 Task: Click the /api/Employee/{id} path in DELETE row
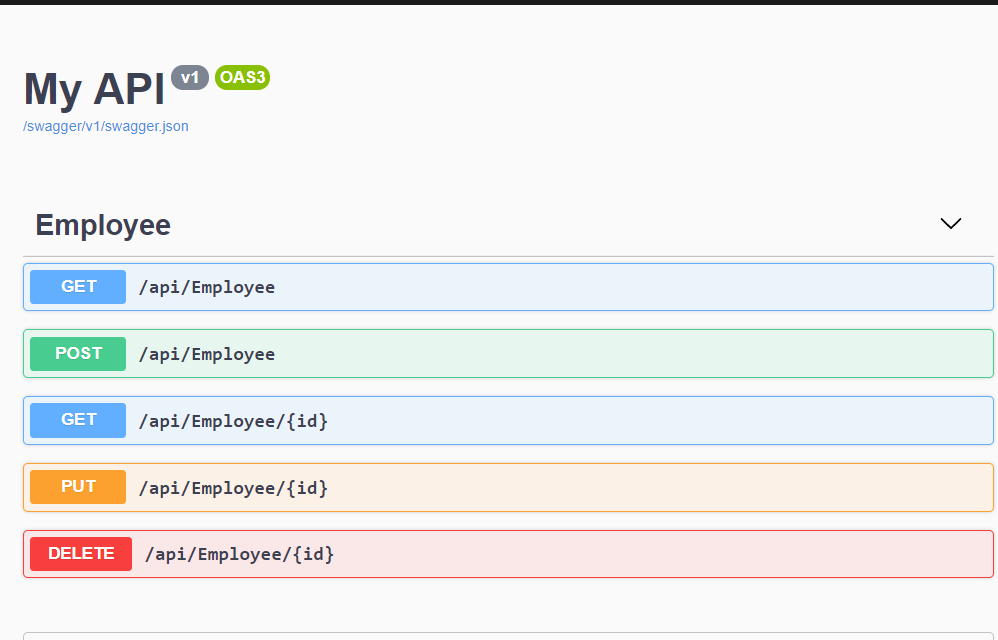[239, 554]
